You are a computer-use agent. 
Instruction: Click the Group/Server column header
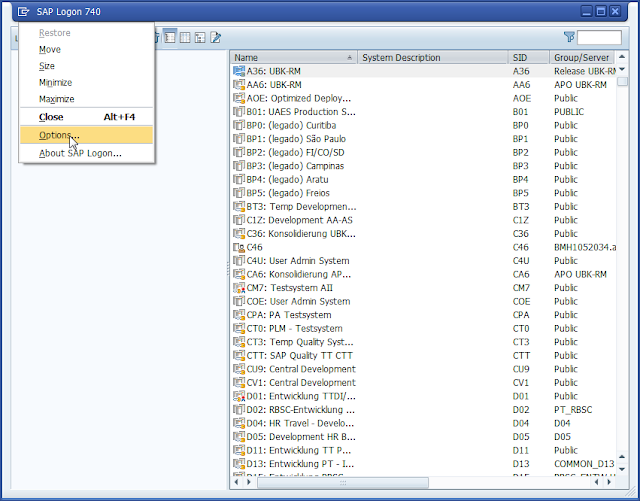click(x=582, y=58)
